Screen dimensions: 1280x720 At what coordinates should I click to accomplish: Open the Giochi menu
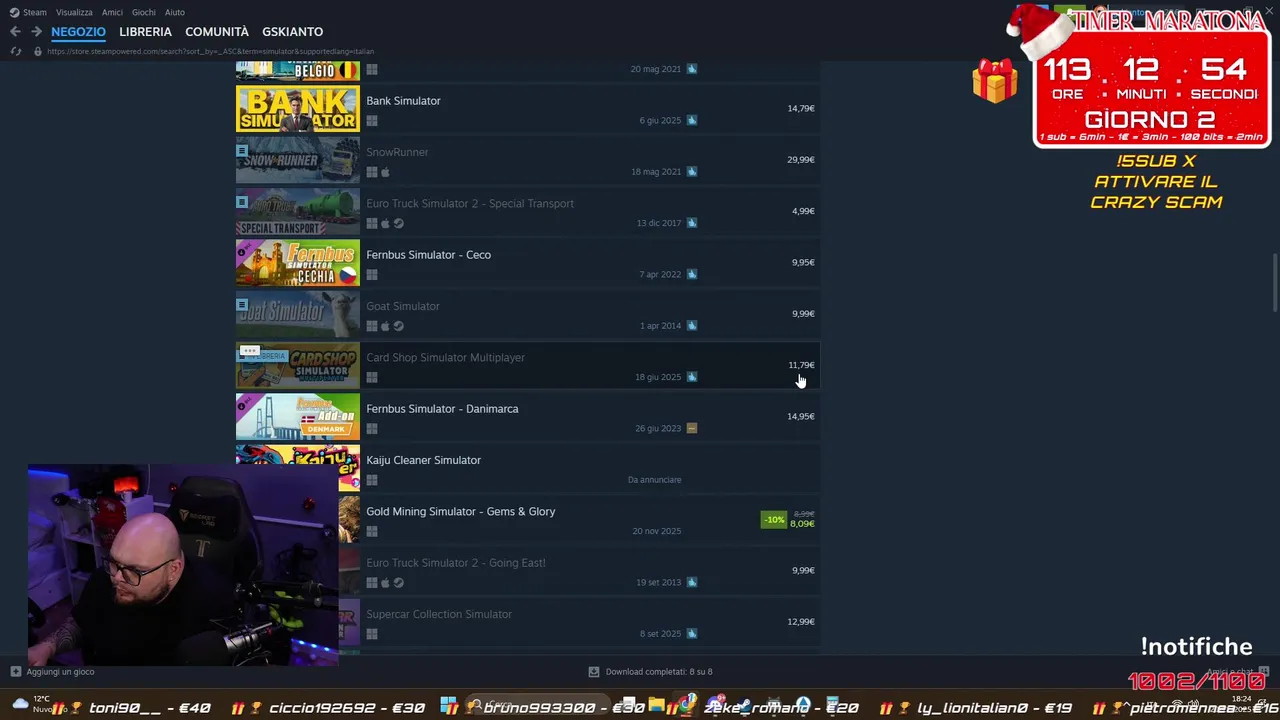143,12
